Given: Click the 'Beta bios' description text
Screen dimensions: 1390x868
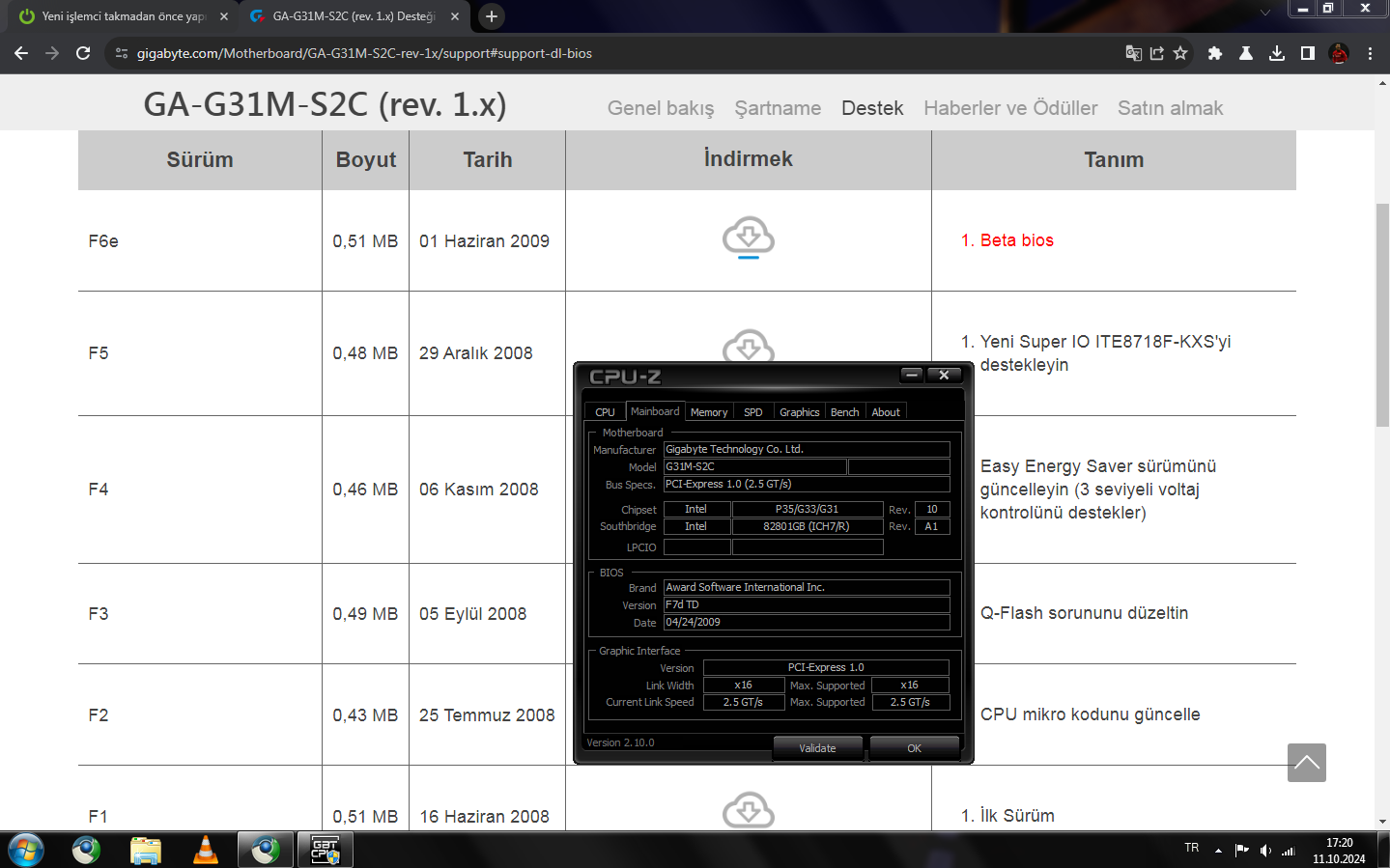Looking at the screenshot, I should pos(1017,240).
